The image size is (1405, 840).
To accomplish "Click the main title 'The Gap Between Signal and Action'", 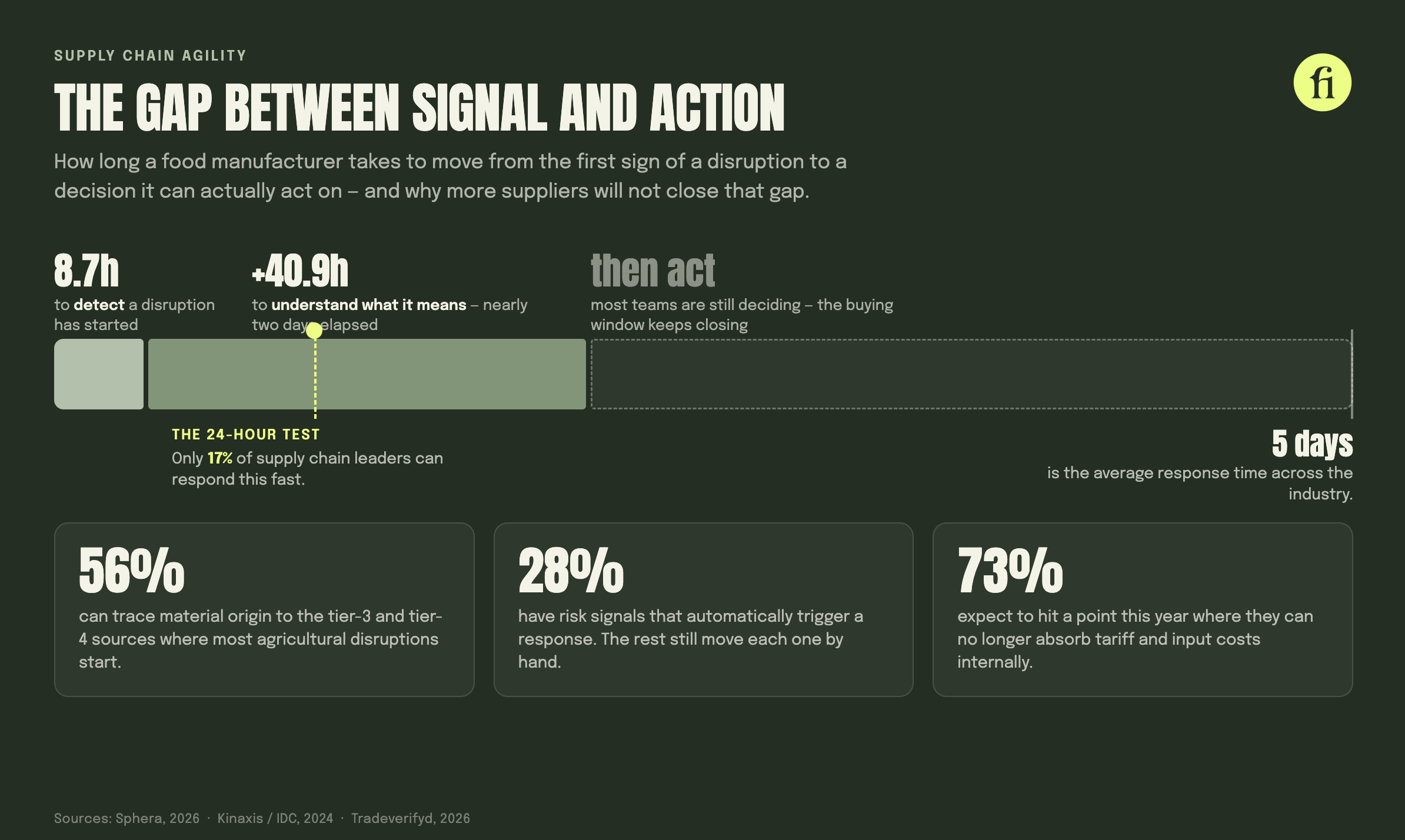I will (419, 107).
